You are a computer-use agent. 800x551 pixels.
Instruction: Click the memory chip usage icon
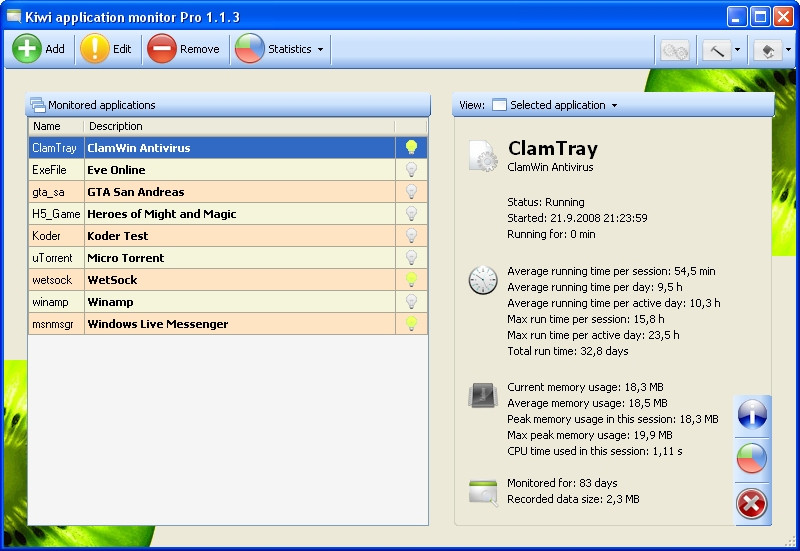[x=483, y=395]
